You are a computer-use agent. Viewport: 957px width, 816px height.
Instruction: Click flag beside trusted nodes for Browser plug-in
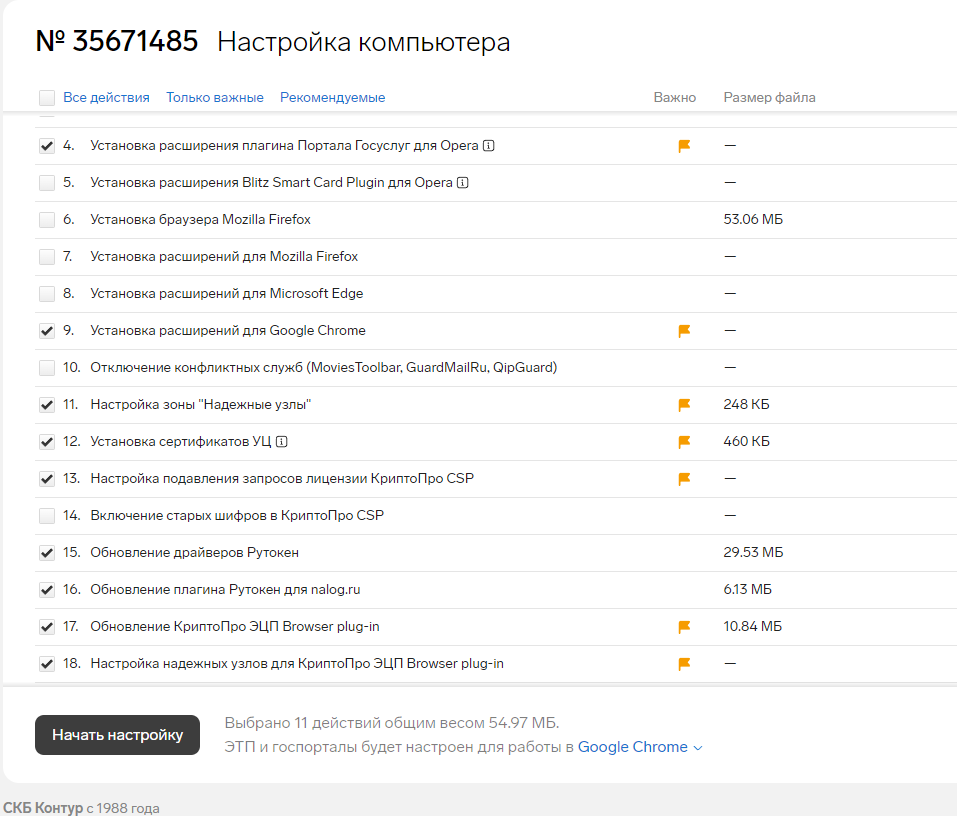683,663
